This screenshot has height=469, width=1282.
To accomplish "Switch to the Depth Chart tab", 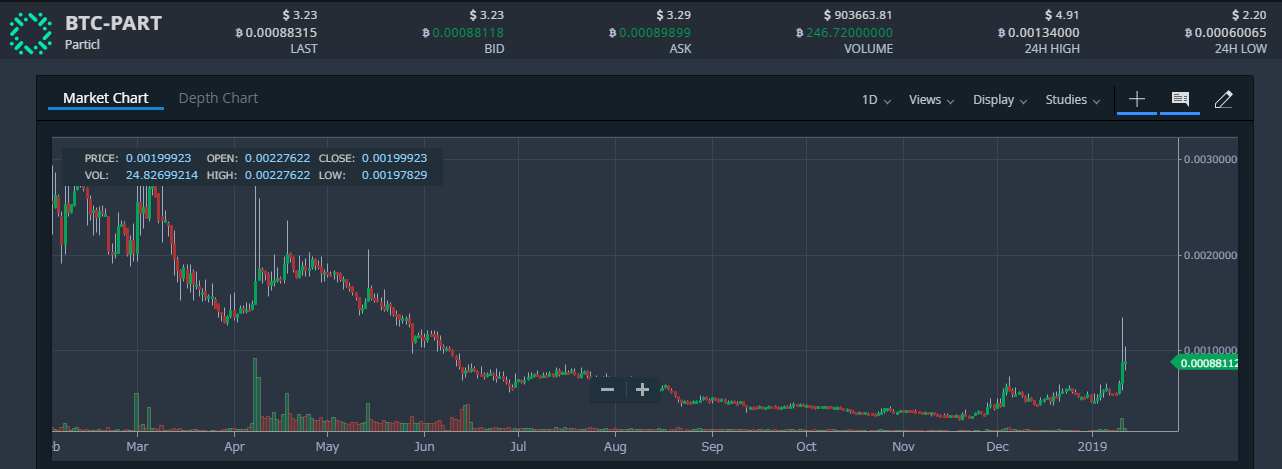I will point(218,98).
